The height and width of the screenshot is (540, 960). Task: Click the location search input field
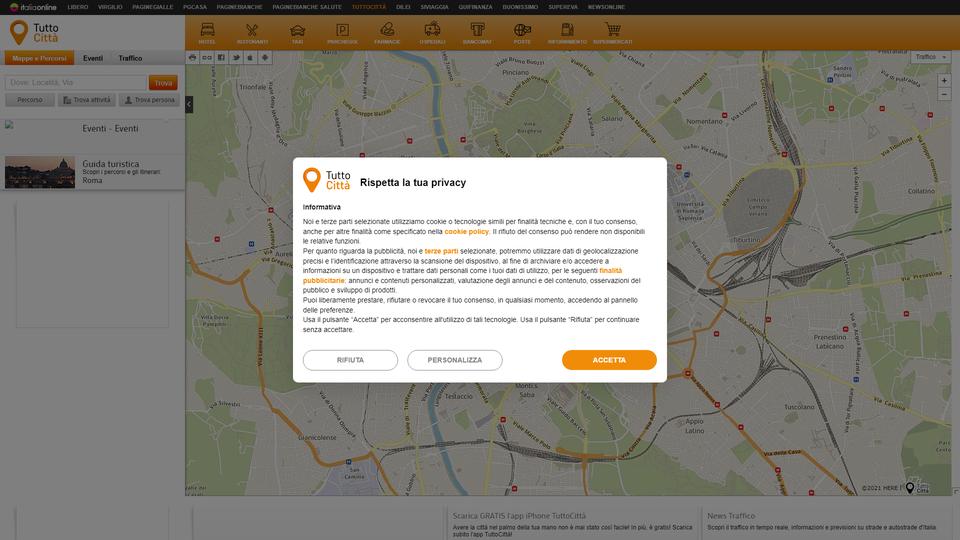point(75,83)
